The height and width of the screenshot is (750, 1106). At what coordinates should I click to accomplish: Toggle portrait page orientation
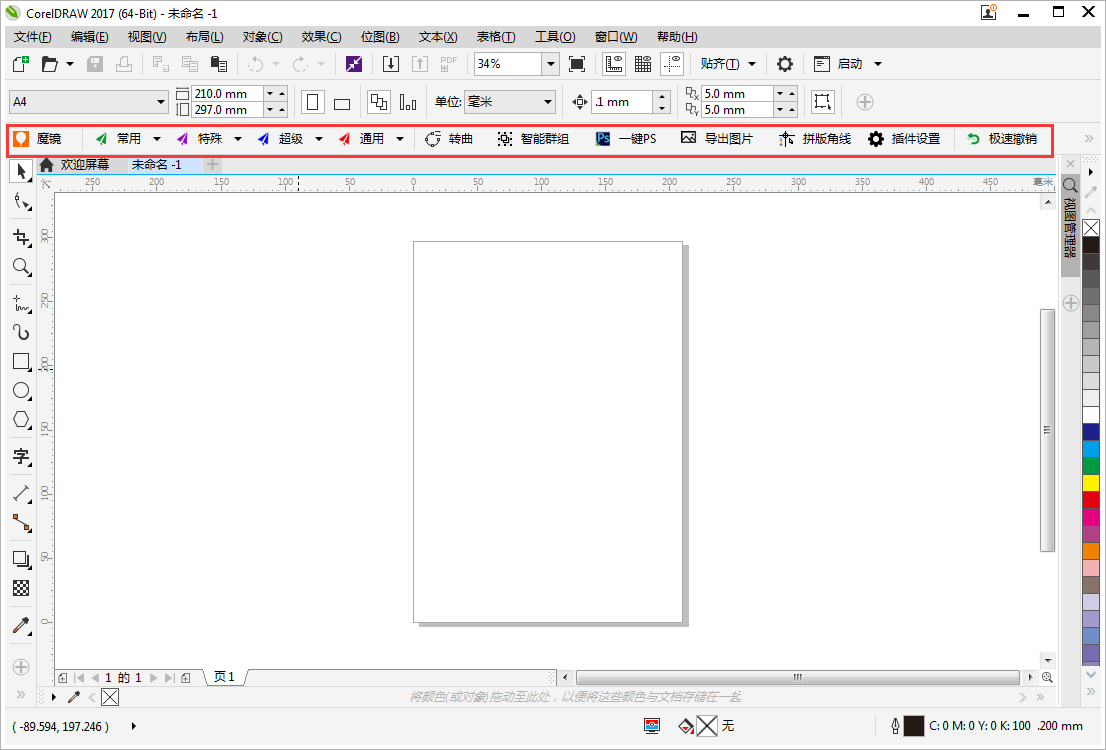point(313,102)
